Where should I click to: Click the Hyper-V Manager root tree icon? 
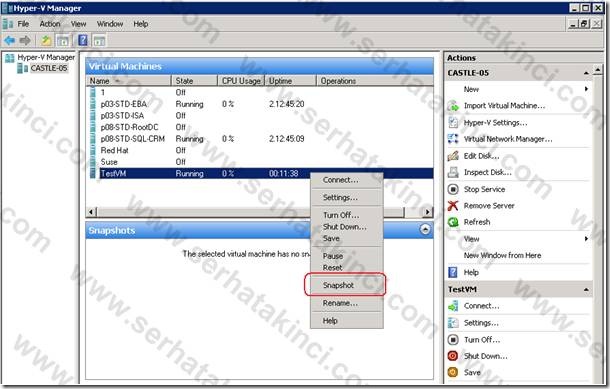click(x=10, y=58)
